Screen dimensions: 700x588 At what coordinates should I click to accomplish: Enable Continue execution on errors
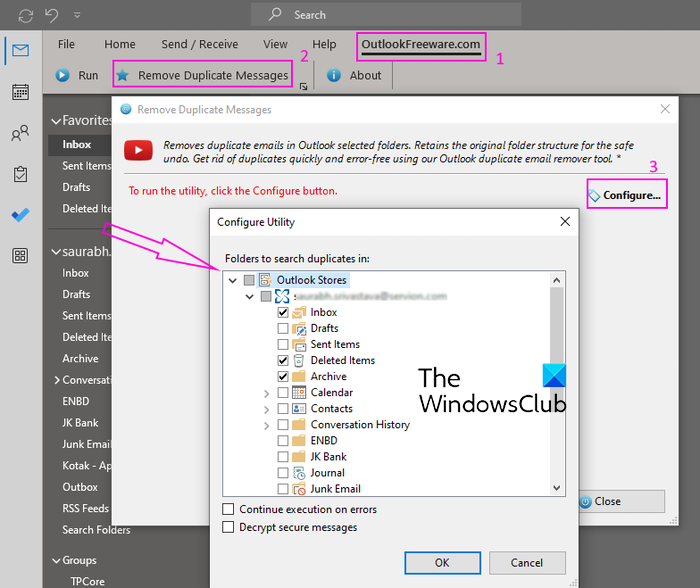coord(228,509)
